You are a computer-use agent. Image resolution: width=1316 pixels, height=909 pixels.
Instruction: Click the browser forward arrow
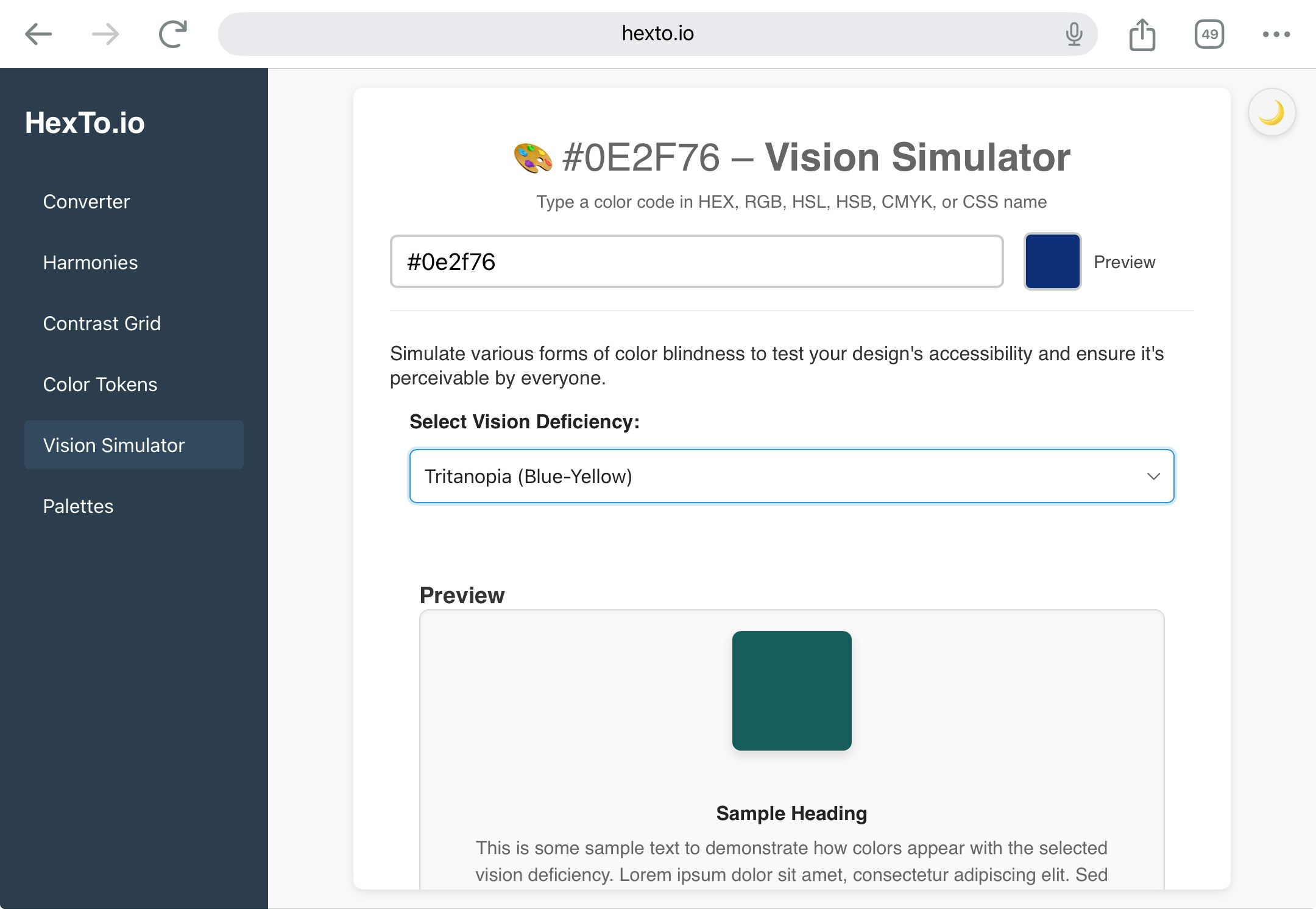tap(105, 34)
